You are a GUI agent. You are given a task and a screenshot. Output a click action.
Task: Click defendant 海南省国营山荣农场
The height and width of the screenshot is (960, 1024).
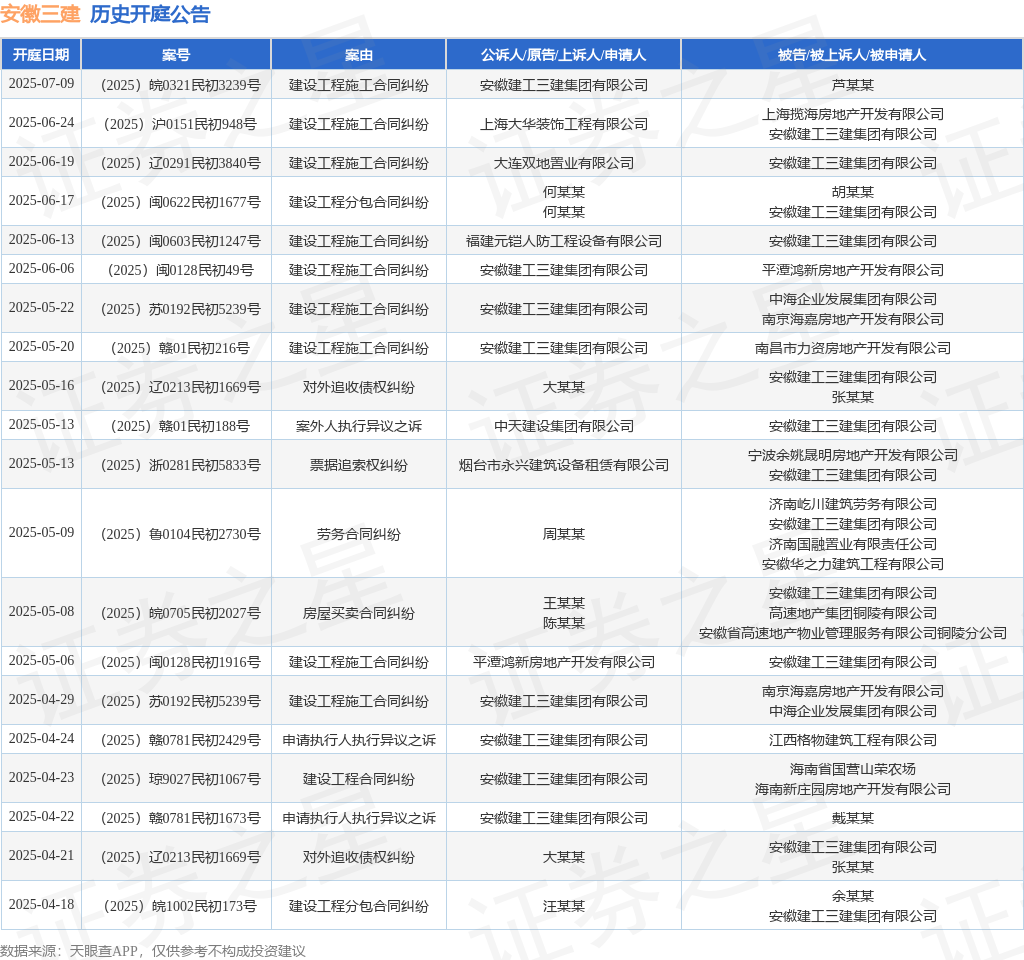pyautogui.click(x=852, y=769)
